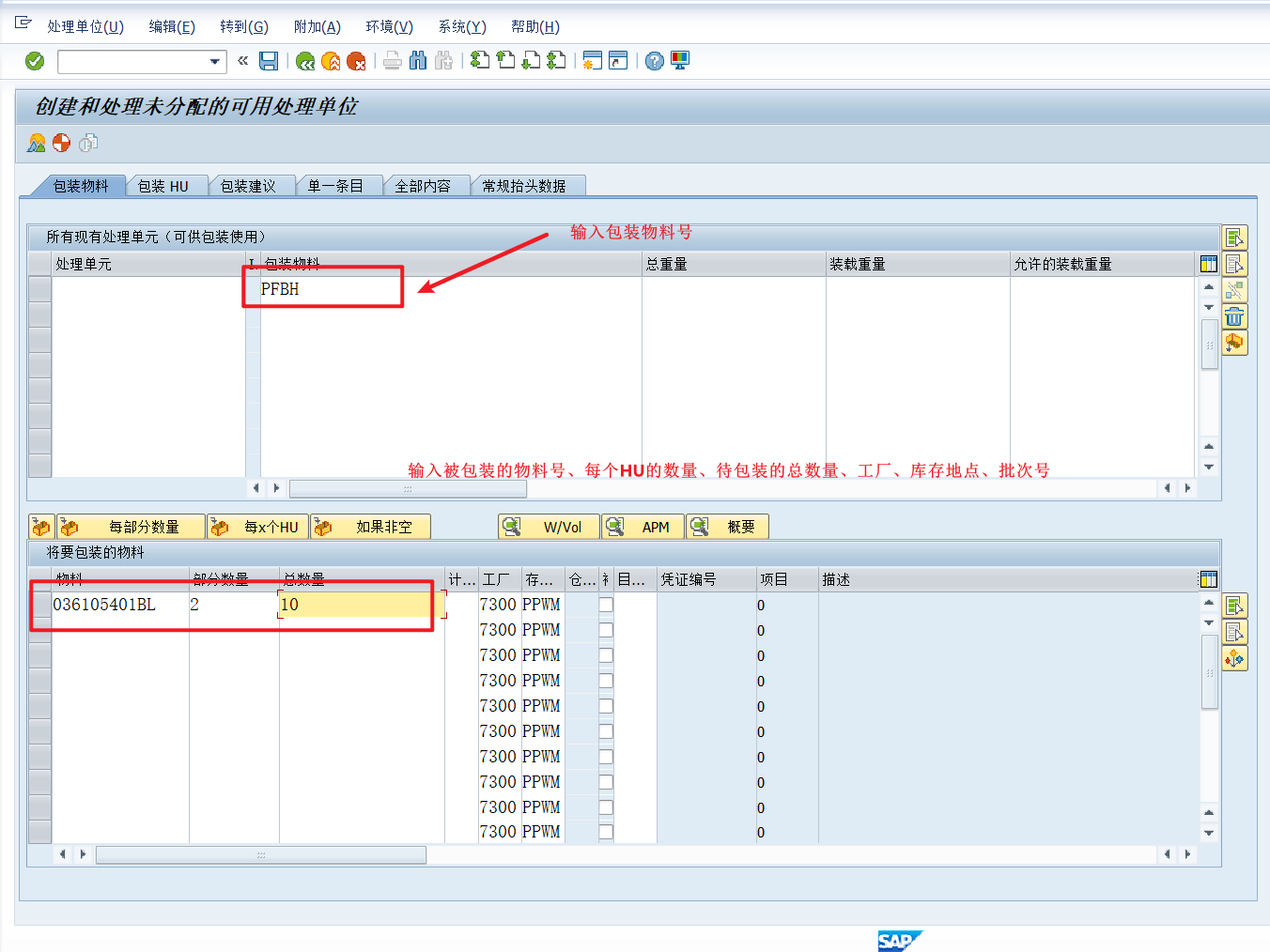Tick the checkbox in the seventh material row
The width and height of the screenshot is (1270, 952).
click(x=607, y=757)
